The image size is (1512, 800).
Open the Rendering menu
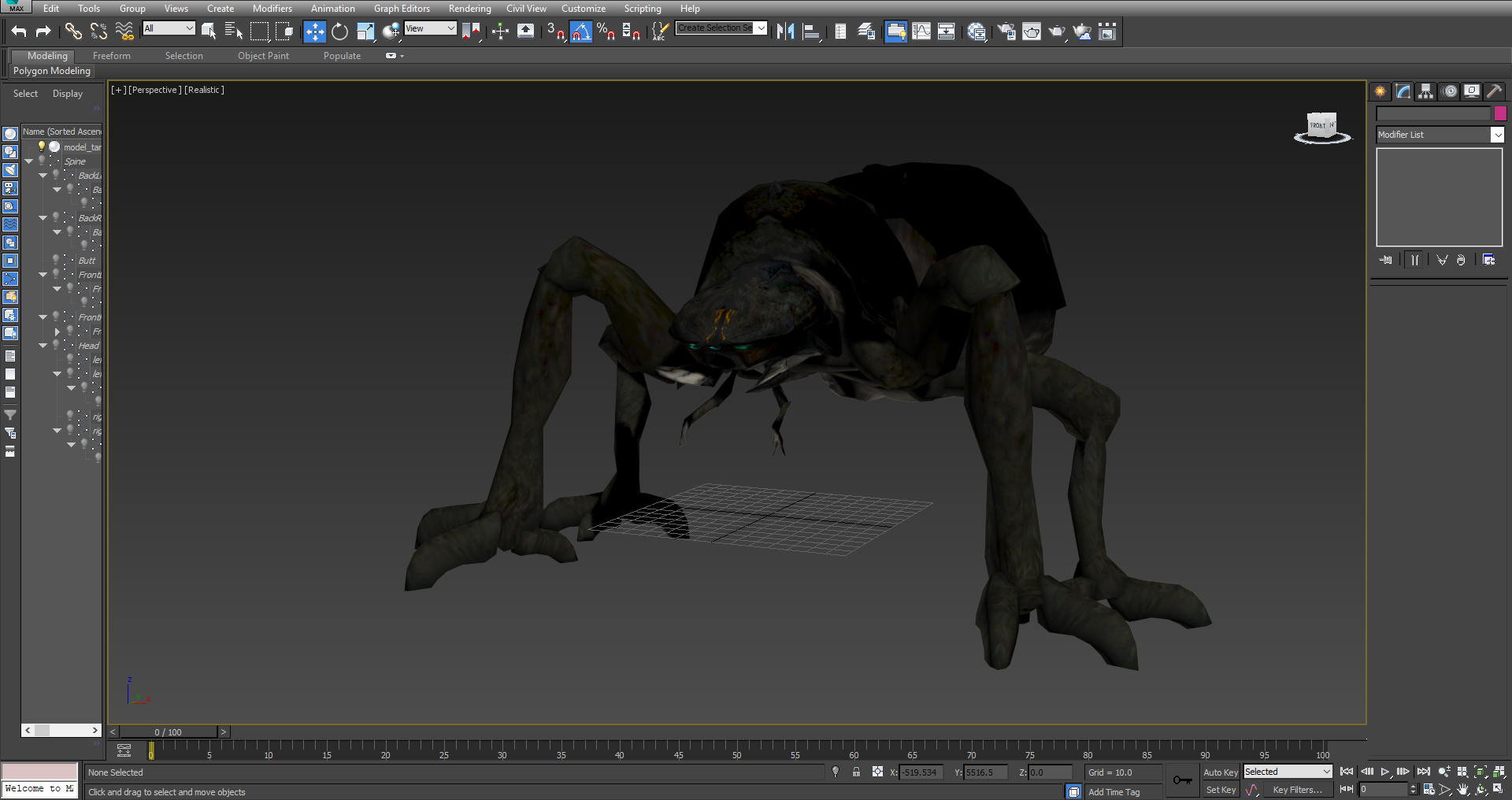point(469,9)
